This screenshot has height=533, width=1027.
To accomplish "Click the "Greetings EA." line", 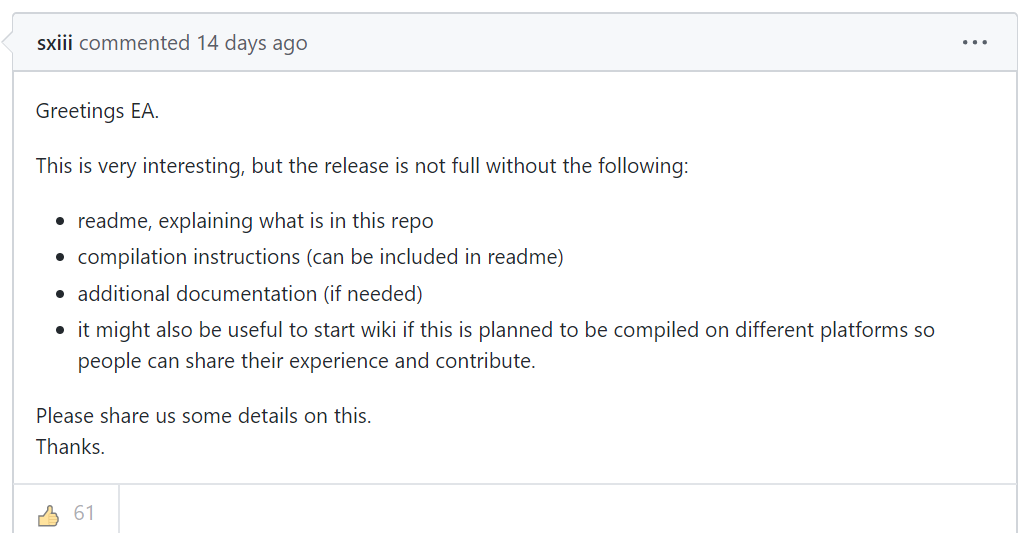I will coord(97,111).
